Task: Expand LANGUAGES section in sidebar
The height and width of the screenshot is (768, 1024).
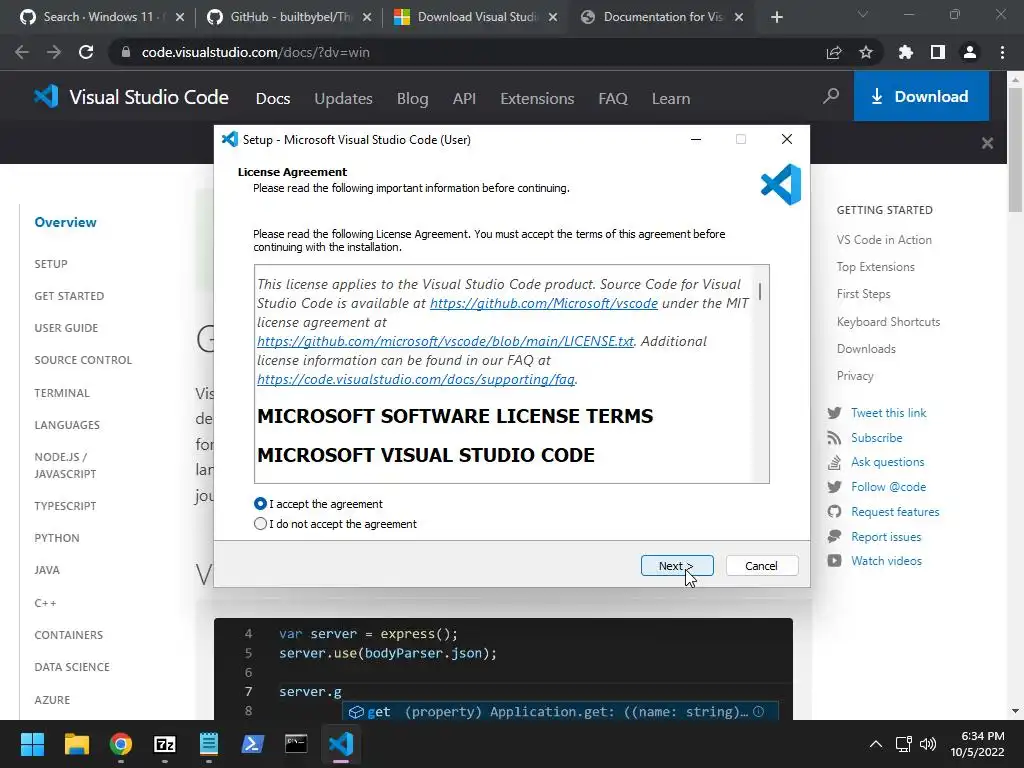Action: [x=67, y=425]
